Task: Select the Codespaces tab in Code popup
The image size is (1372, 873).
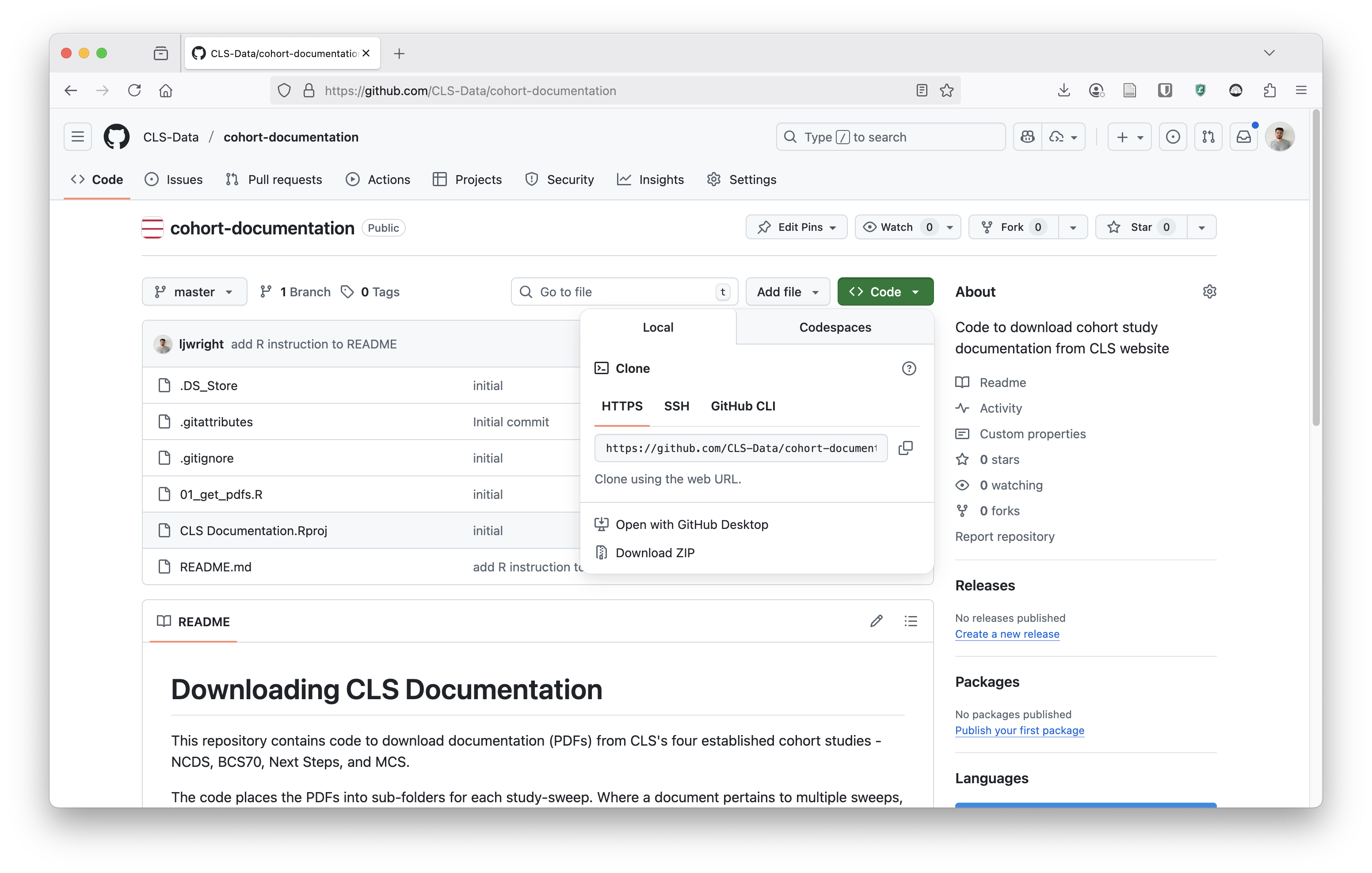Action: point(835,327)
